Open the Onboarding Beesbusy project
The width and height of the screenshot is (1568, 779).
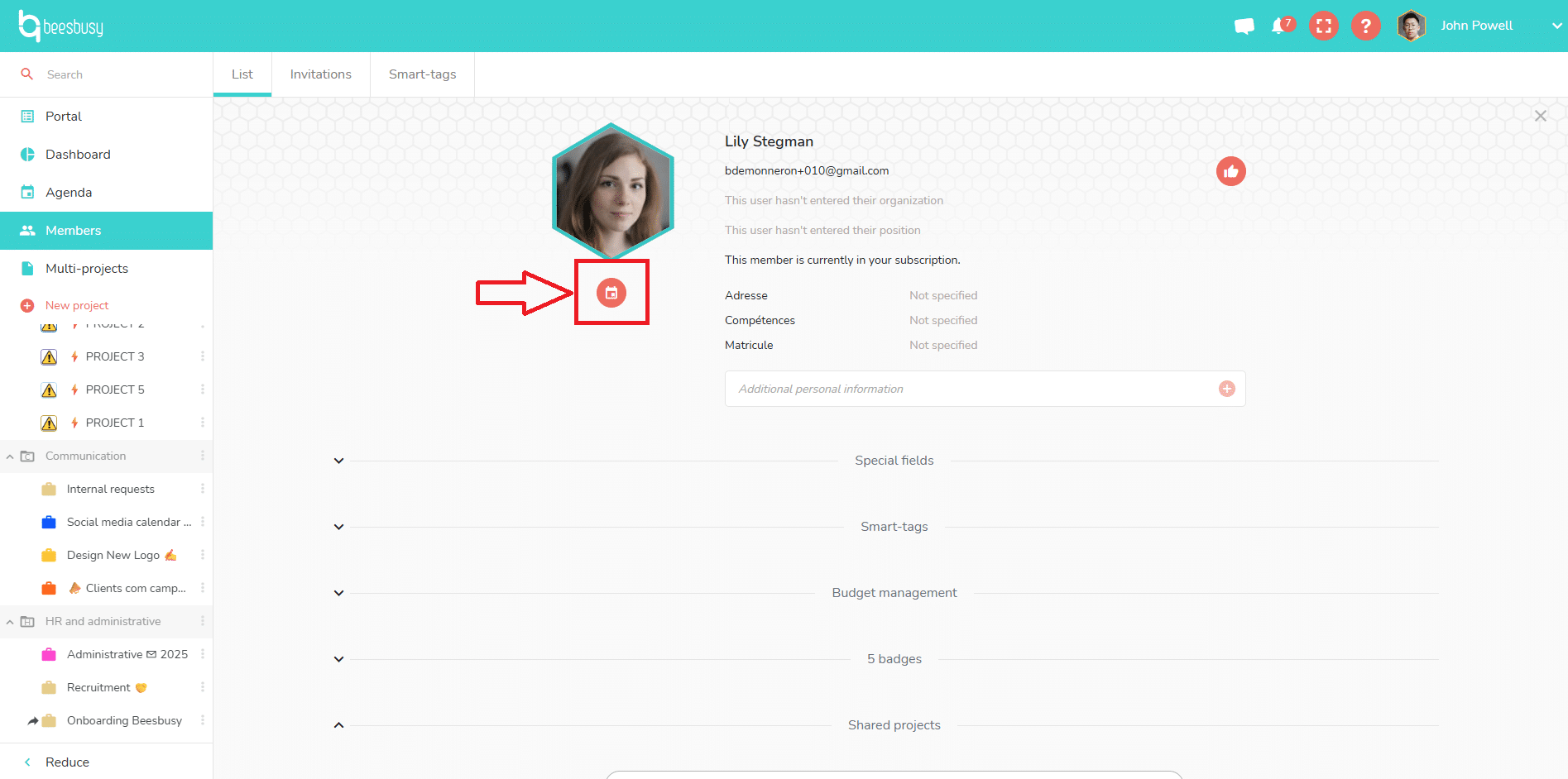pos(124,720)
